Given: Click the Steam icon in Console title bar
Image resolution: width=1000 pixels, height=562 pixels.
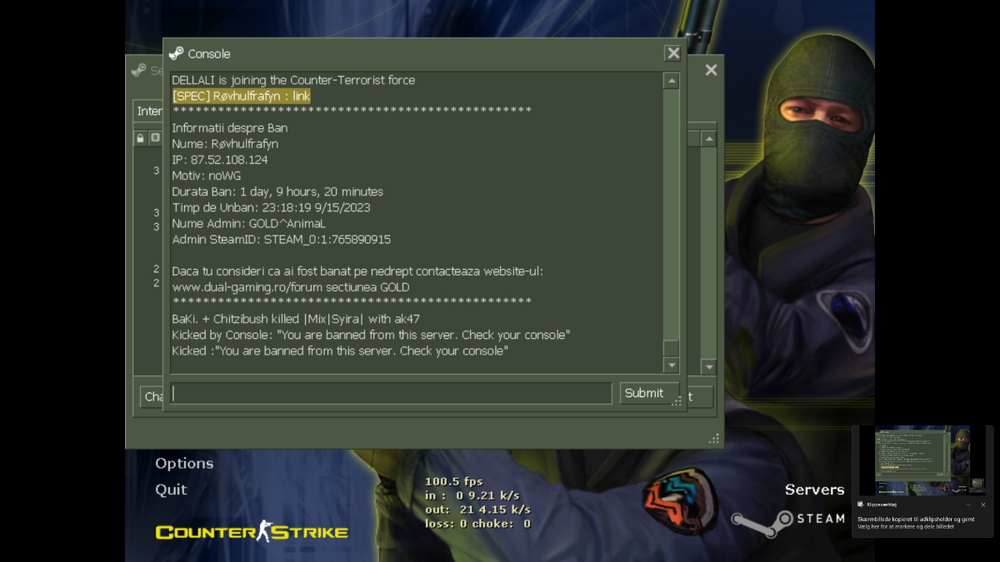Looking at the screenshot, I should tap(177, 54).
